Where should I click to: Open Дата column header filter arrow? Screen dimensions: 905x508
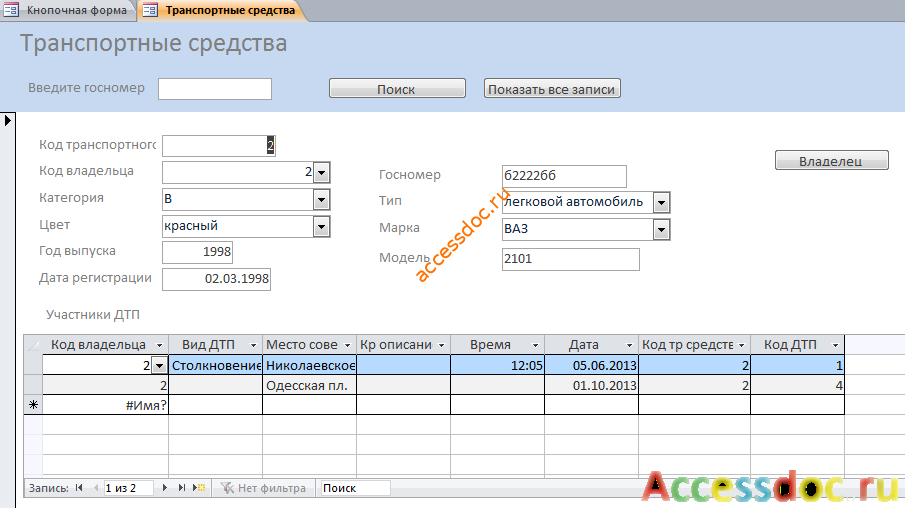pyautogui.click(x=630, y=345)
